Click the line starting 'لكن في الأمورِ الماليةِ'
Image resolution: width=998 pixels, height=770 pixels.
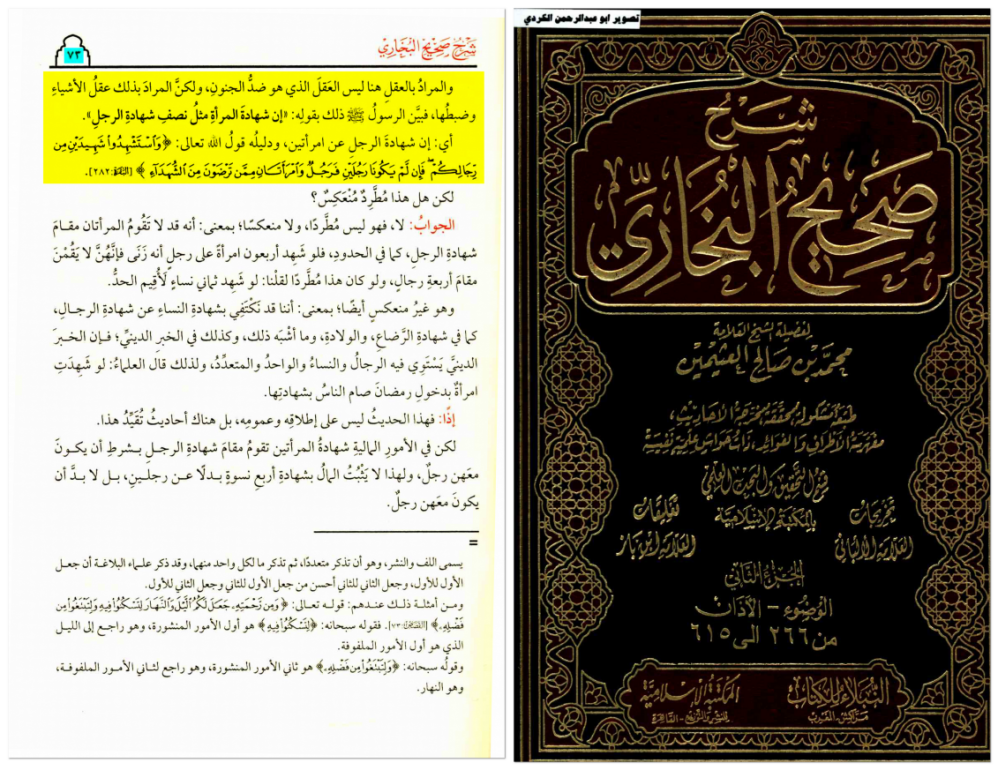click(253, 446)
